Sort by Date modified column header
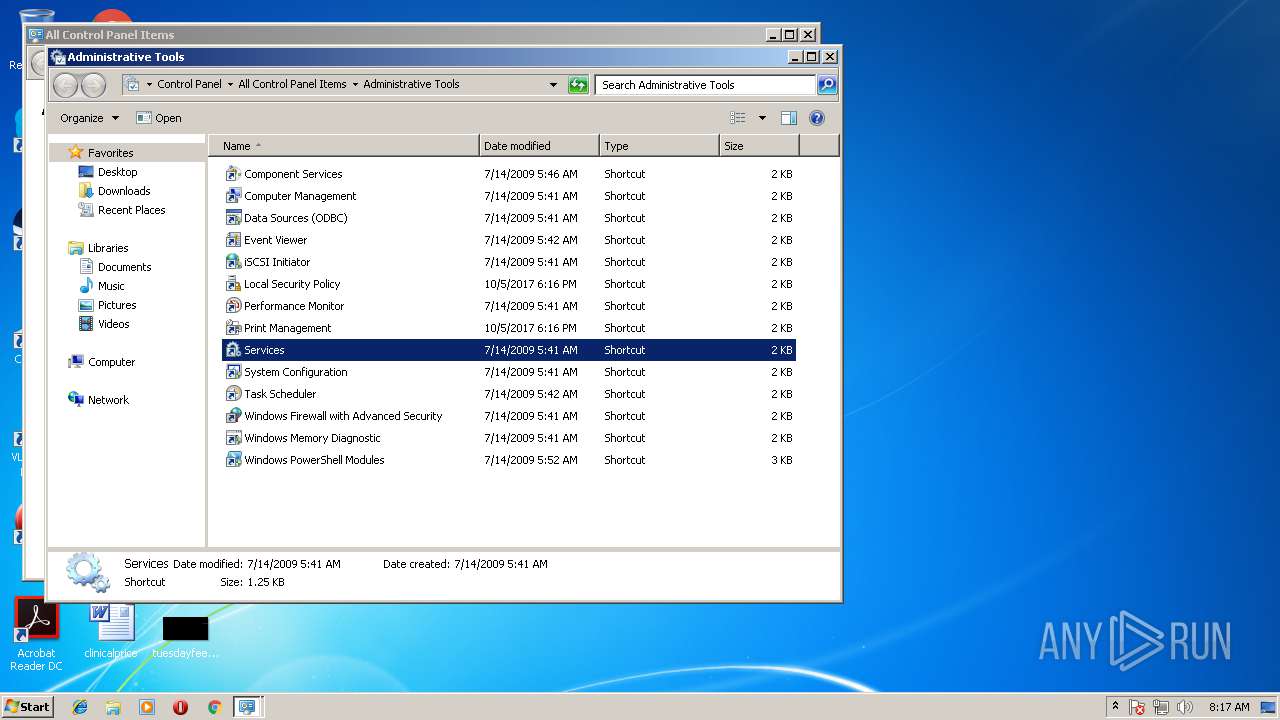This screenshot has width=1280, height=720. 539,146
